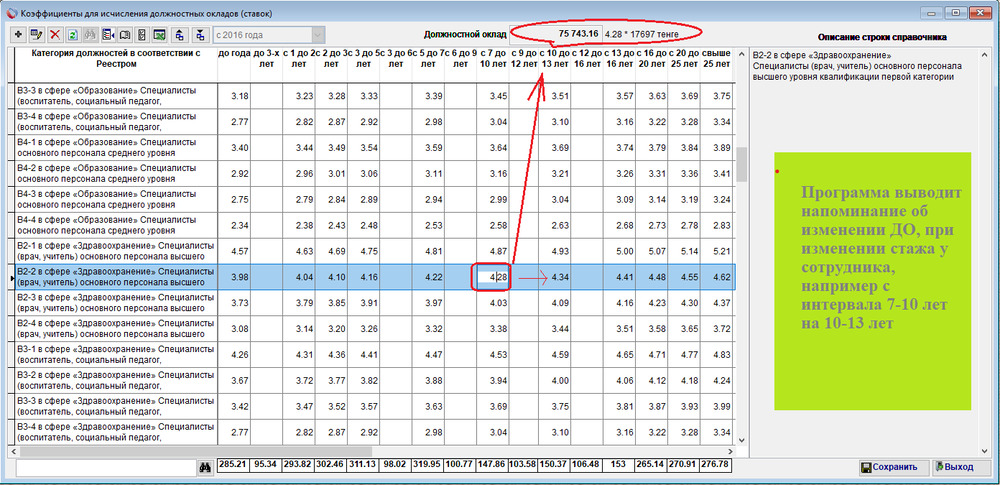Click the list with arrow toolbar icon
The height and width of the screenshot is (485, 1000).
coord(108,34)
